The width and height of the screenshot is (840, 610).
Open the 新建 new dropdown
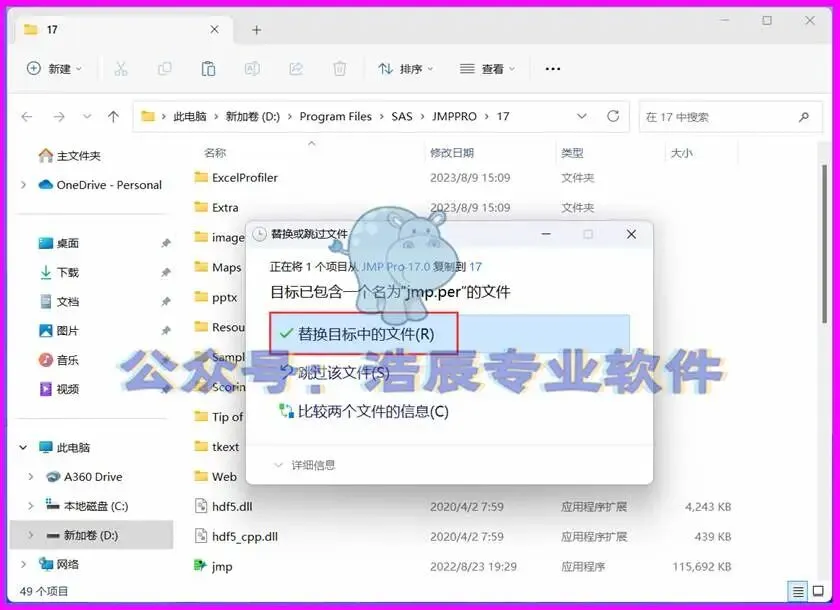54,69
